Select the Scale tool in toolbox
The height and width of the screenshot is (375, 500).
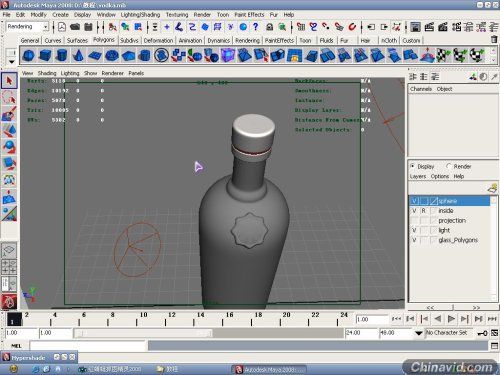[9, 163]
